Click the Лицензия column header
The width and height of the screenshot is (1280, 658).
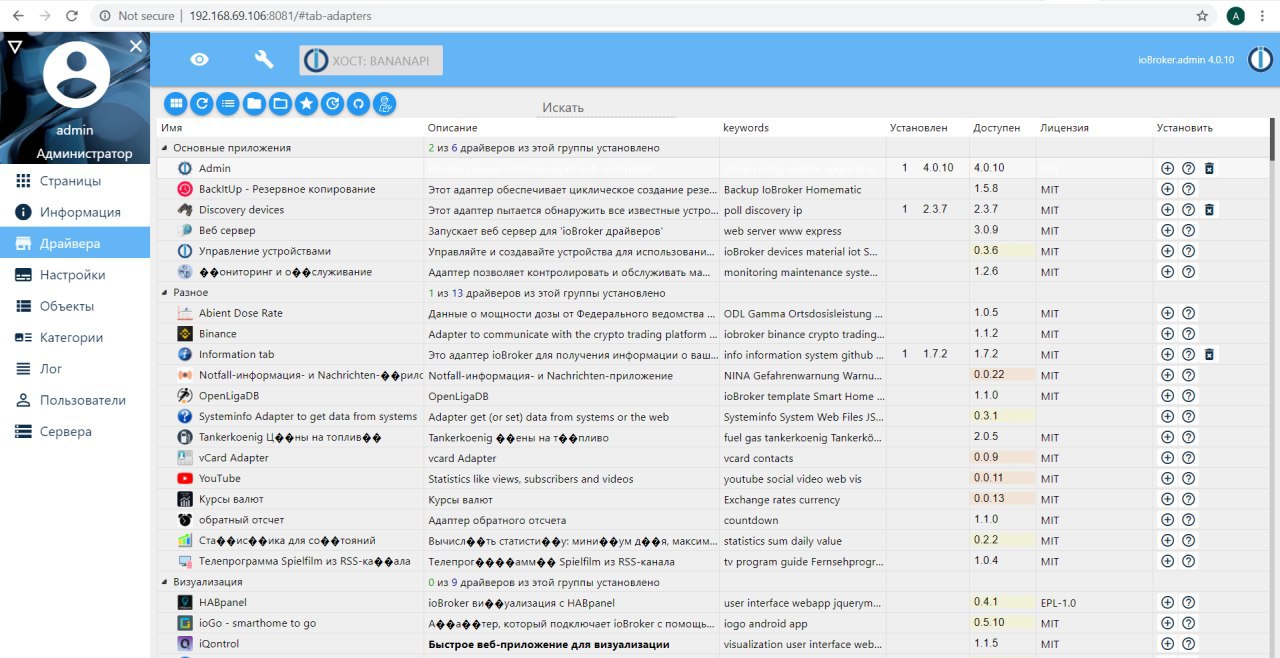point(1064,128)
